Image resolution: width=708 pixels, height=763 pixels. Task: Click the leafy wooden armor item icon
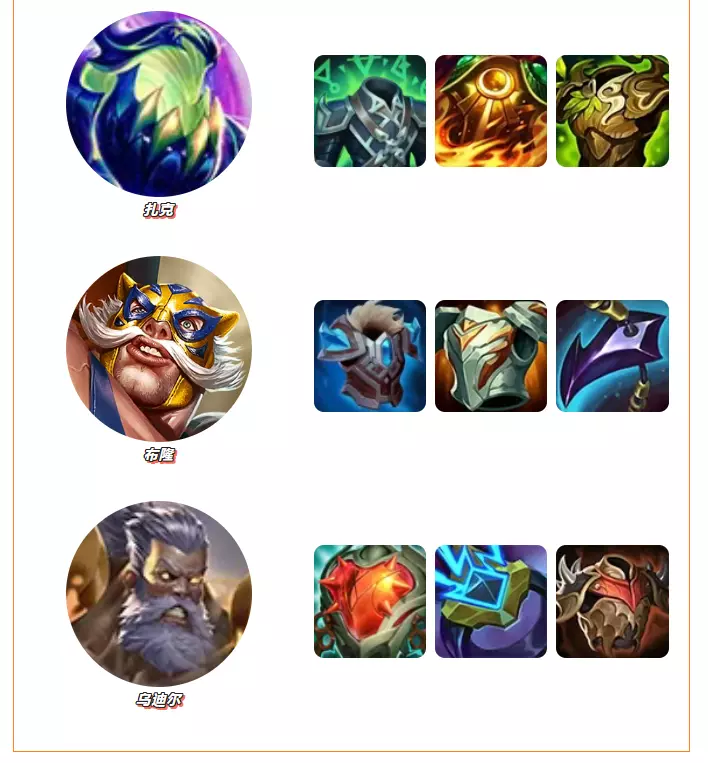click(612, 111)
